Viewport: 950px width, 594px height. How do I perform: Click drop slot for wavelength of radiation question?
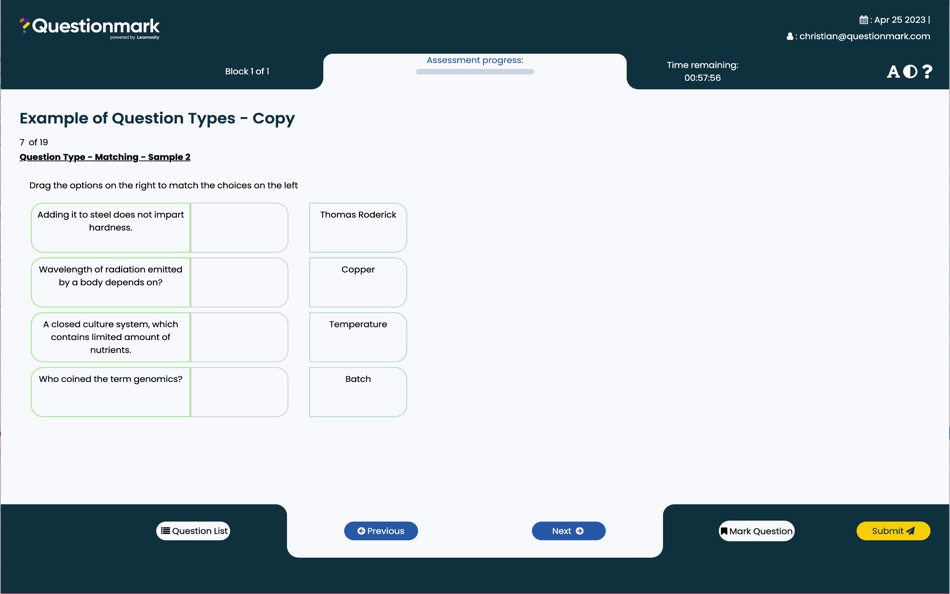pyautogui.click(x=239, y=282)
